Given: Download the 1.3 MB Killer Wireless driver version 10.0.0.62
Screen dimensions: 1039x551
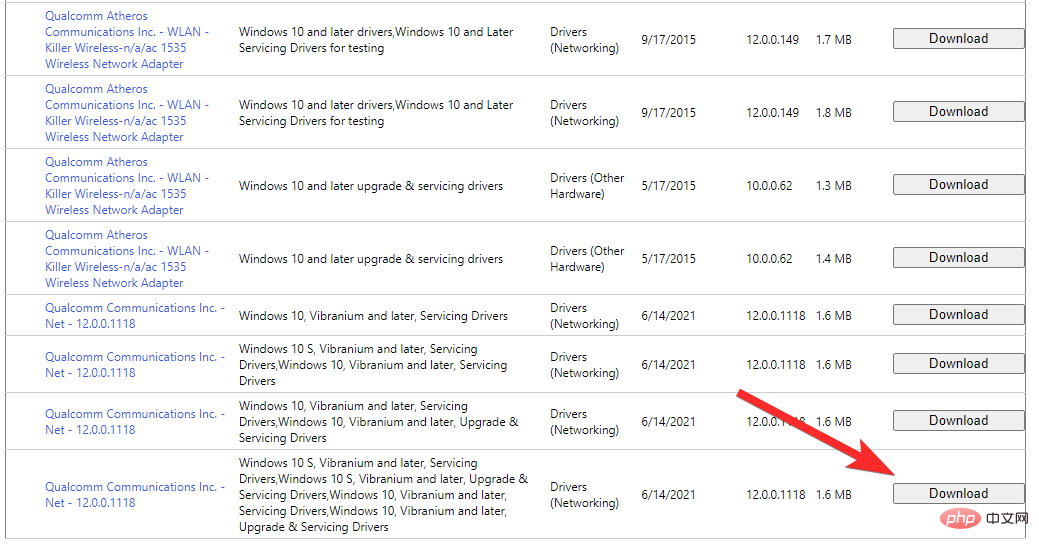Looking at the screenshot, I should pyautogui.click(x=958, y=184).
